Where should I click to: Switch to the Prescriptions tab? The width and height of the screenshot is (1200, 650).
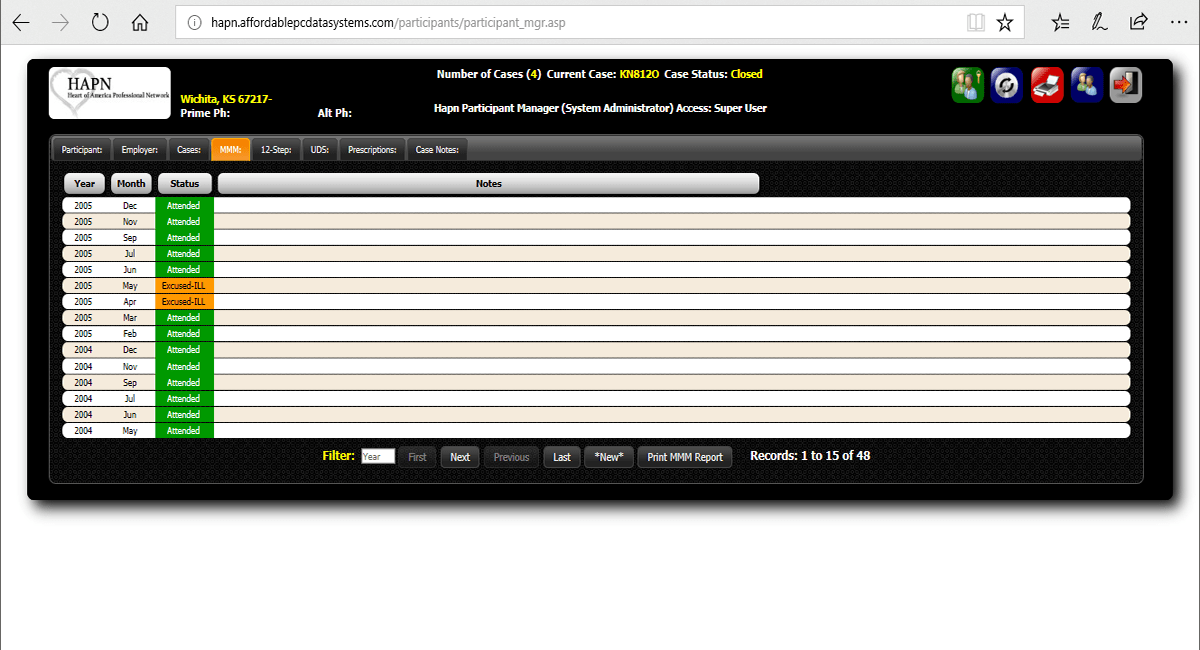pyautogui.click(x=372, y=148)
